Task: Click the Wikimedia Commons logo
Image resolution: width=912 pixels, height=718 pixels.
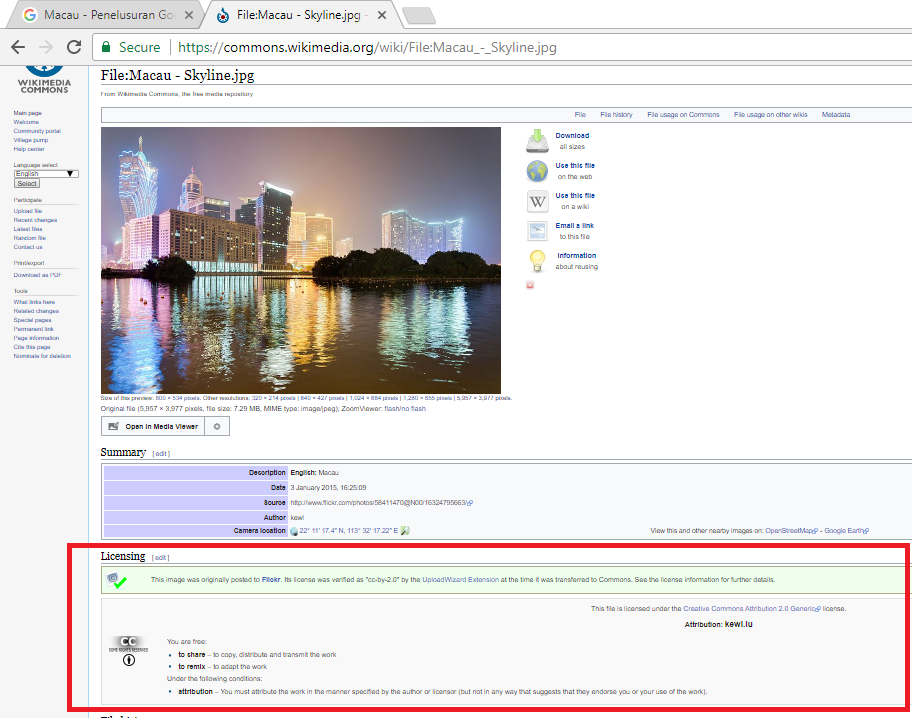Action: 44,74
